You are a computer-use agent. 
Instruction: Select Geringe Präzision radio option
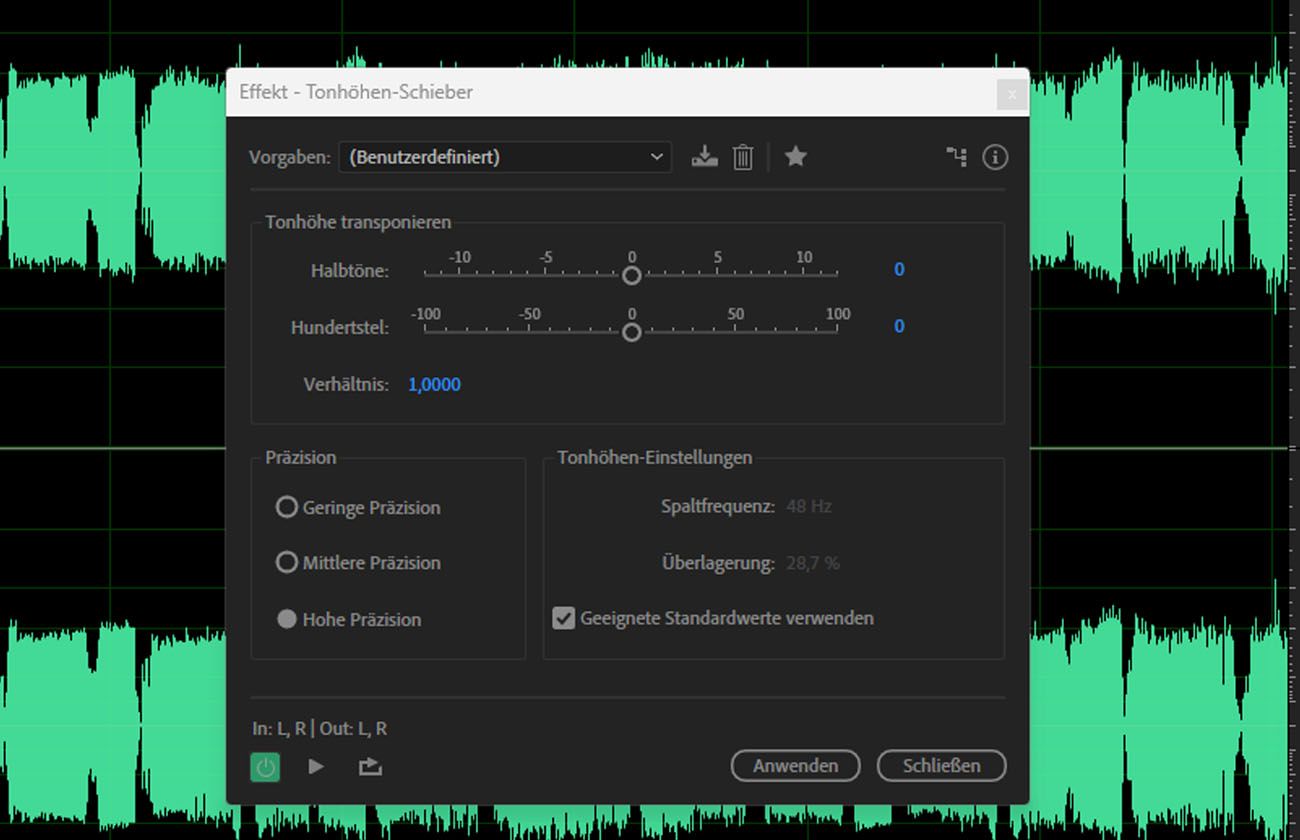point(358,508)
